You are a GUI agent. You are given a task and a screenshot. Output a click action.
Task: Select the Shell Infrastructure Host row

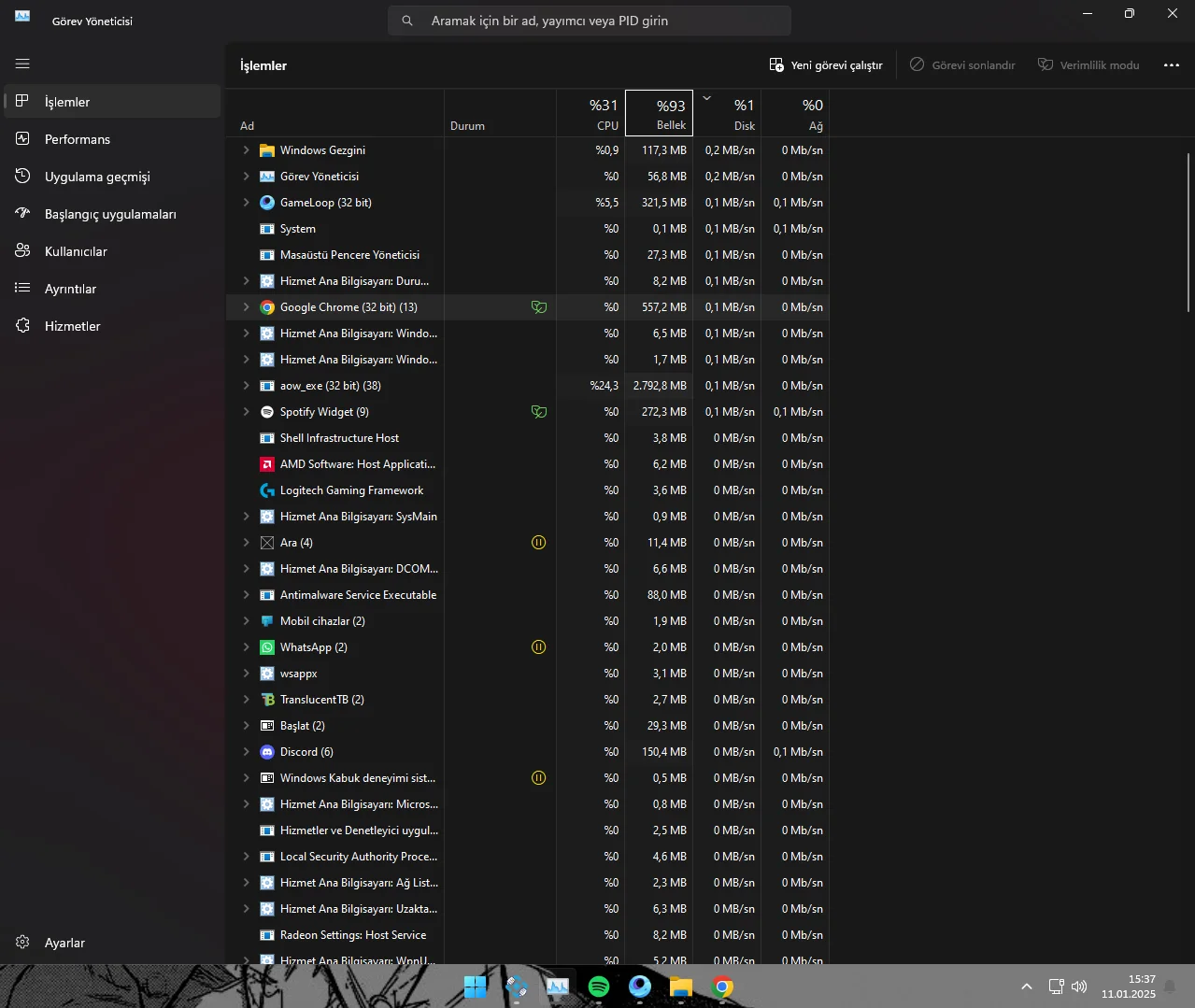tap(528, 438)
